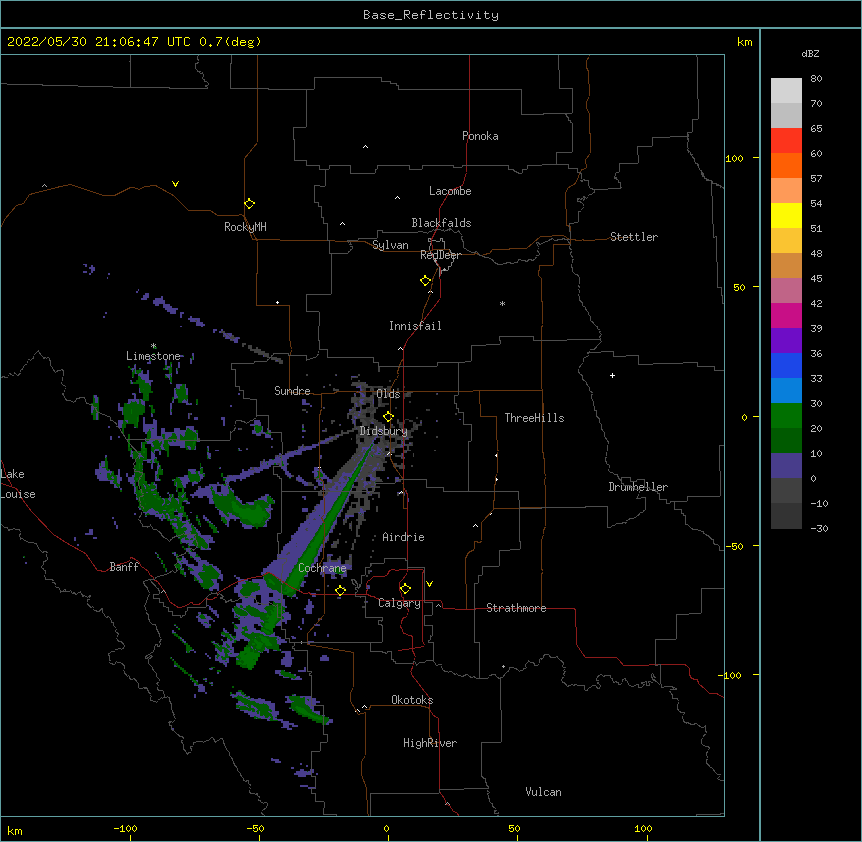This screenshot has height=842, width=862.
Task: Click the Stettler town label
Action: pyautogui.click(x=634, y=237)
